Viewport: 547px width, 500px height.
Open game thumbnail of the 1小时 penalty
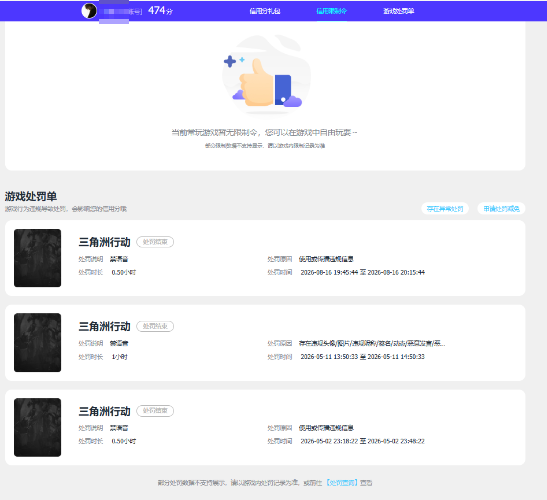coord(37,342)
